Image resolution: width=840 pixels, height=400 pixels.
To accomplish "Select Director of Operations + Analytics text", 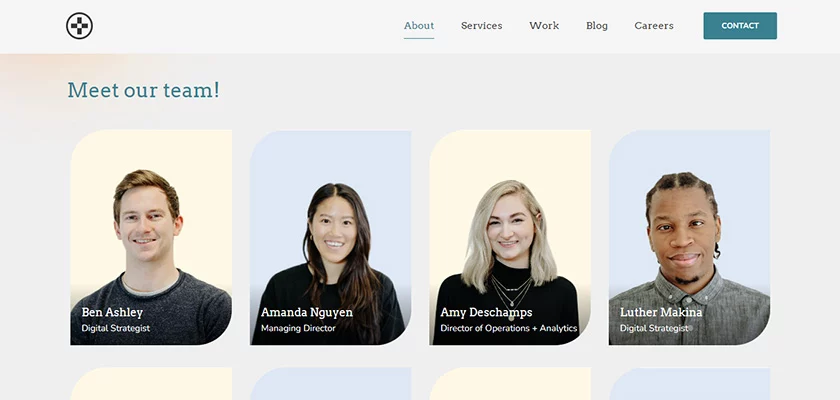I will coord(508,328).
